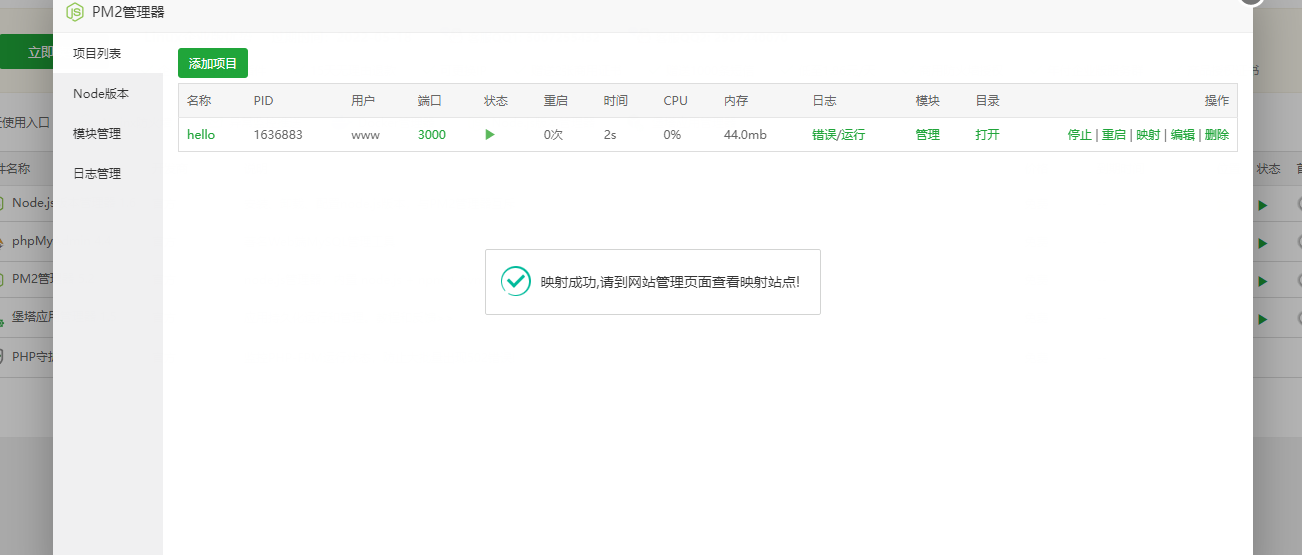The height and width of the screenshot is (555, 1302).
Task: Click user cell www
Action: tap(365, 134)
